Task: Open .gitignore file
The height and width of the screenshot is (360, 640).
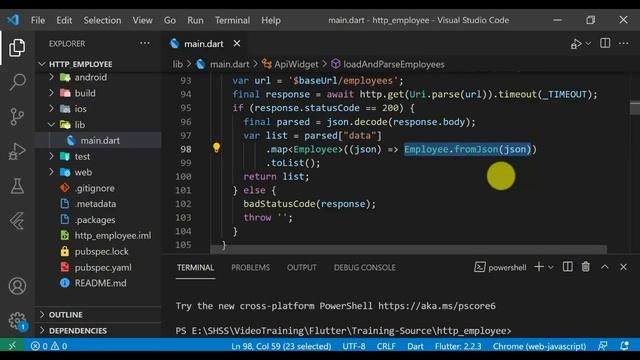Action: (x=94, y=188)
